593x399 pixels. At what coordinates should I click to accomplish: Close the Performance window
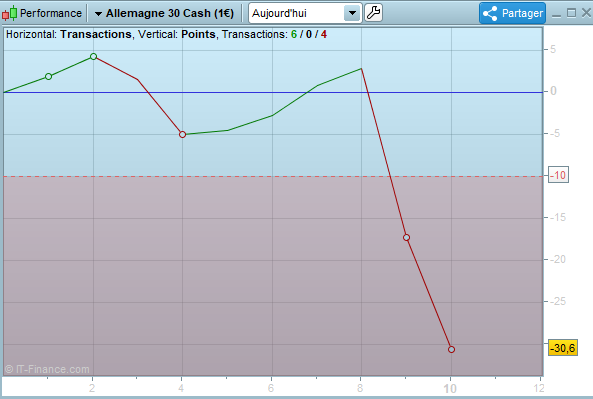click(x=586, y=13)
